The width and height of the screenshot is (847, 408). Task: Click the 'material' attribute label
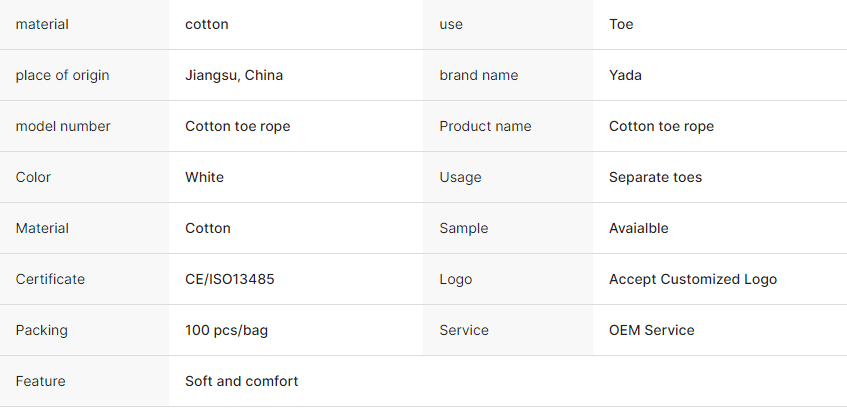click(x=42, y=24)
